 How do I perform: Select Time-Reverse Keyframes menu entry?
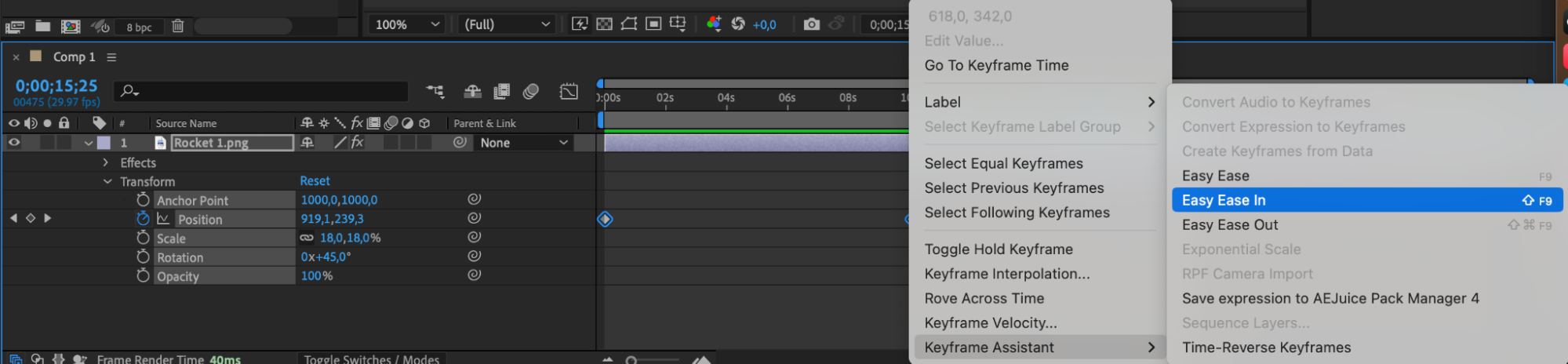(1266, 348)
